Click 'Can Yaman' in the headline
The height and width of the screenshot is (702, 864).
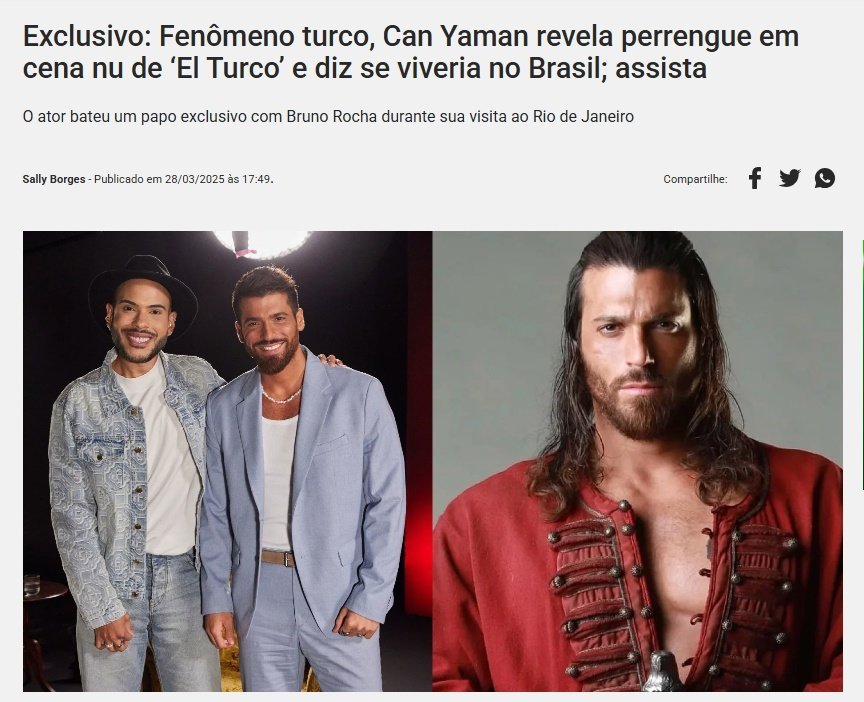[x=455, y=36]
